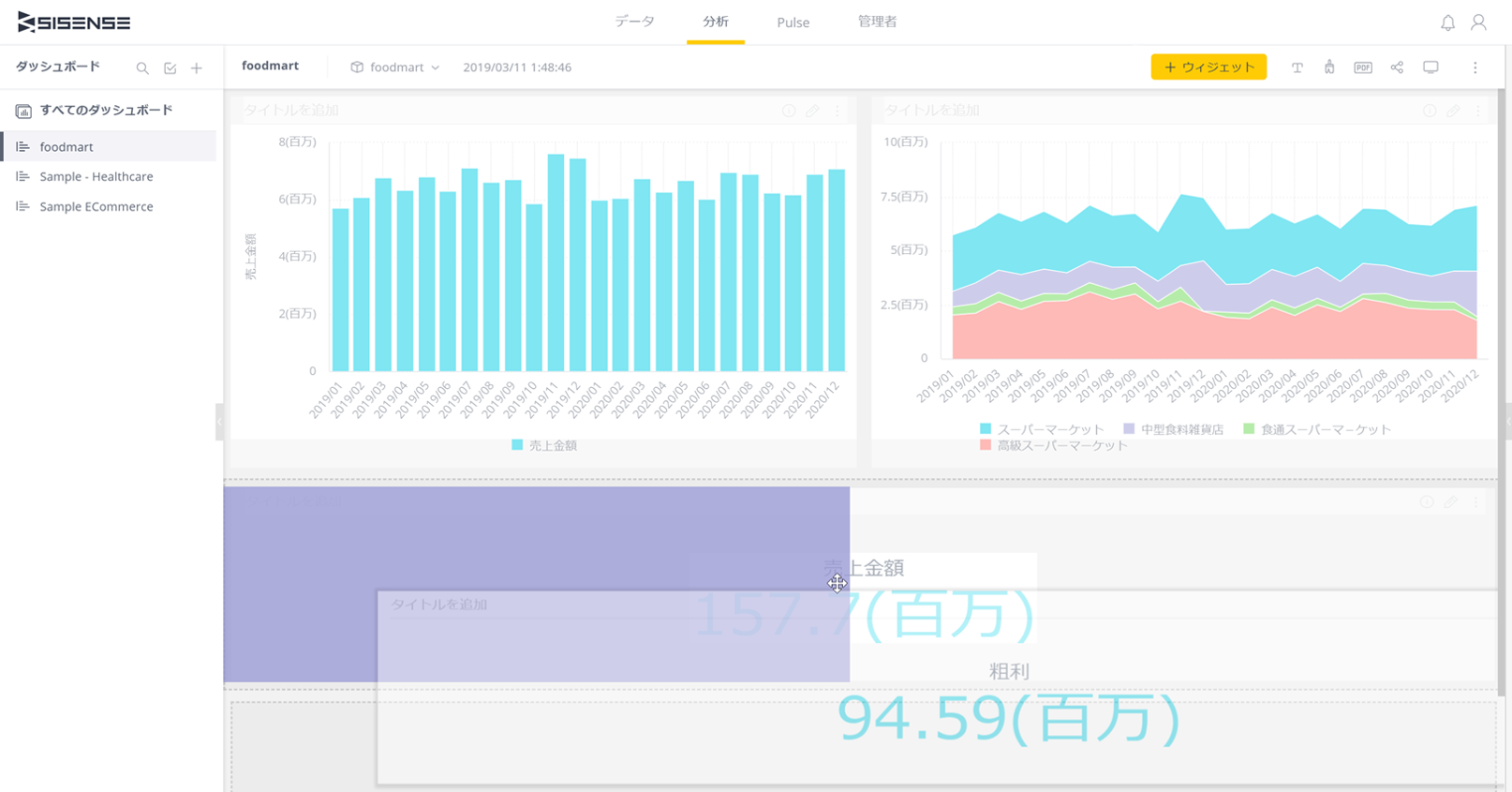Screen dimensions: 1512x792
Task: Switch to the 分析 tab
Action: pyautogui.click(x=716, y=22)
